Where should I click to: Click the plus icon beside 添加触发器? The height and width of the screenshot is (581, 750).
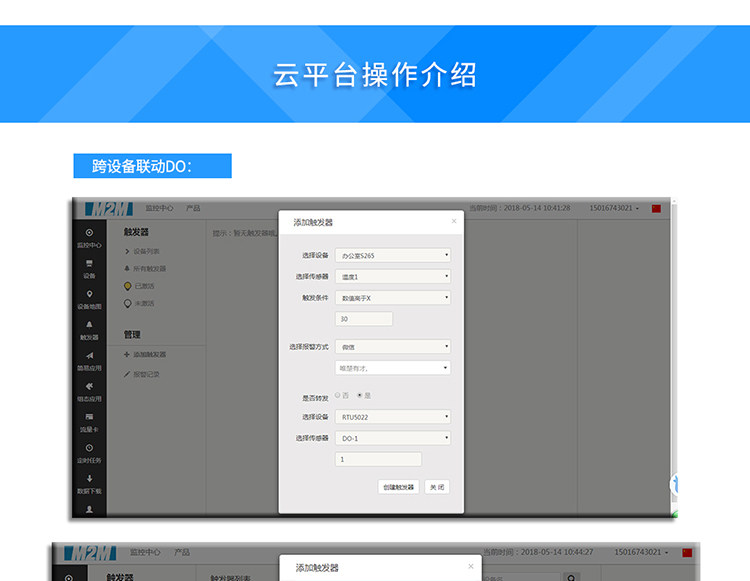pos(127,354)
